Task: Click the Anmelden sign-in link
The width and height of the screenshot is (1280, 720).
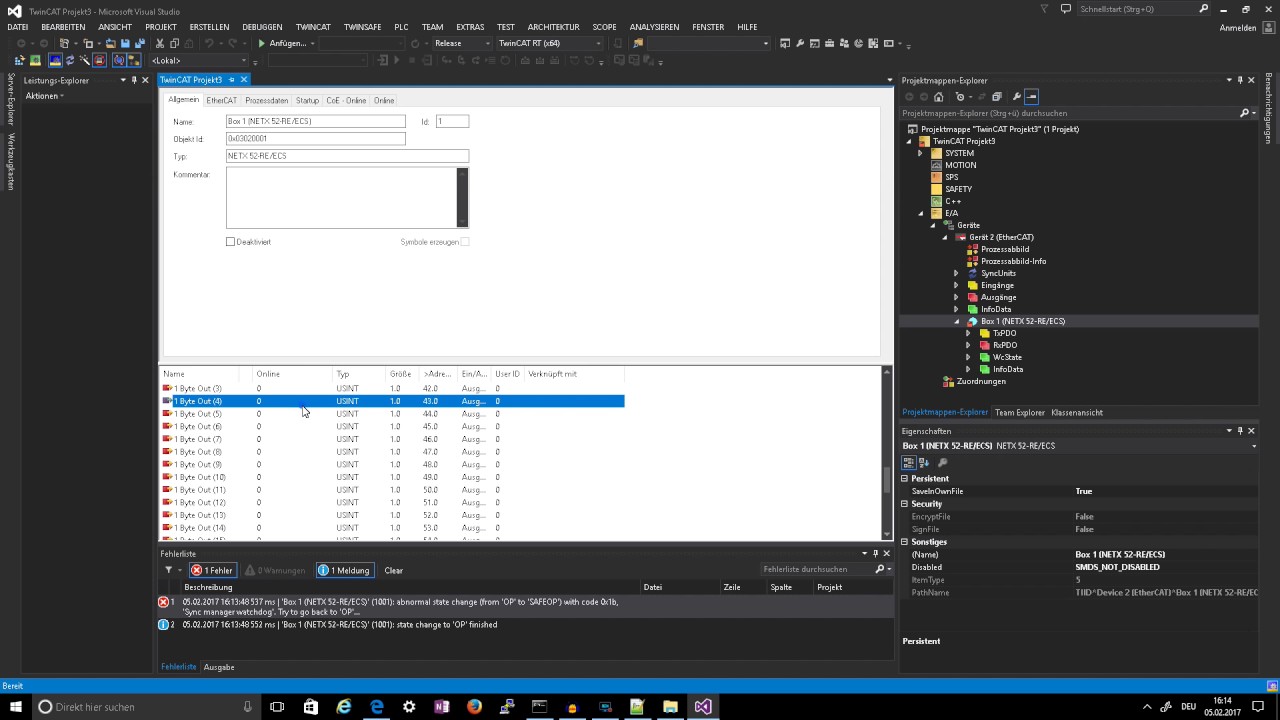Action: point(1238,28)
